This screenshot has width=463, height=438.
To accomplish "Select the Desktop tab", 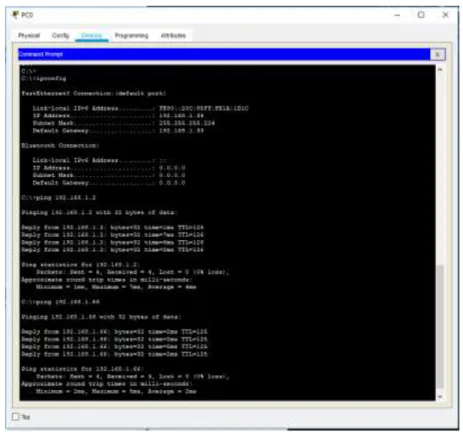I will 92,35.
